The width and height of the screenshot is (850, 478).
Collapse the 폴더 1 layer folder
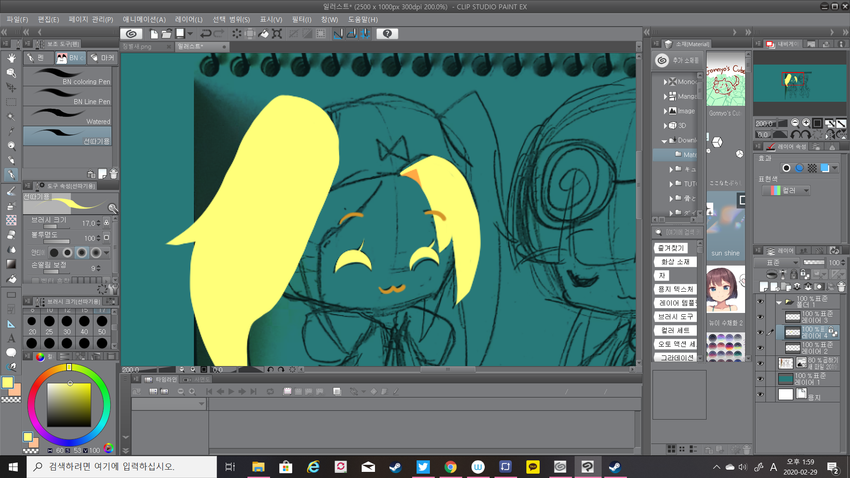779,302
